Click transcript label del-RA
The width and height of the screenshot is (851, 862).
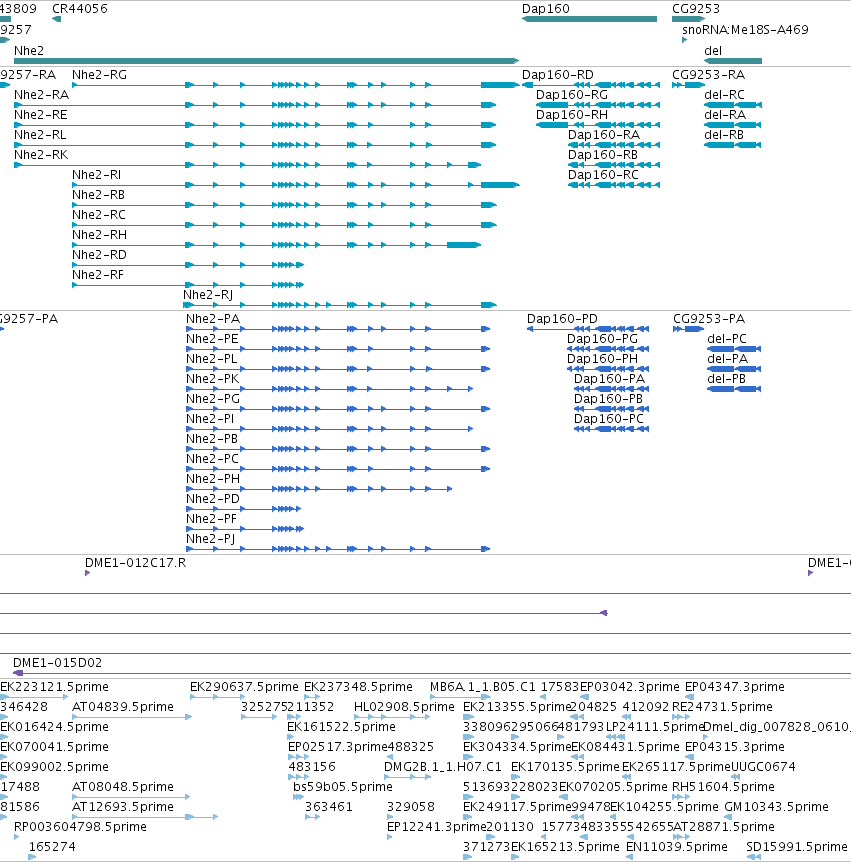pyautogui.click(x=725, y=115)
